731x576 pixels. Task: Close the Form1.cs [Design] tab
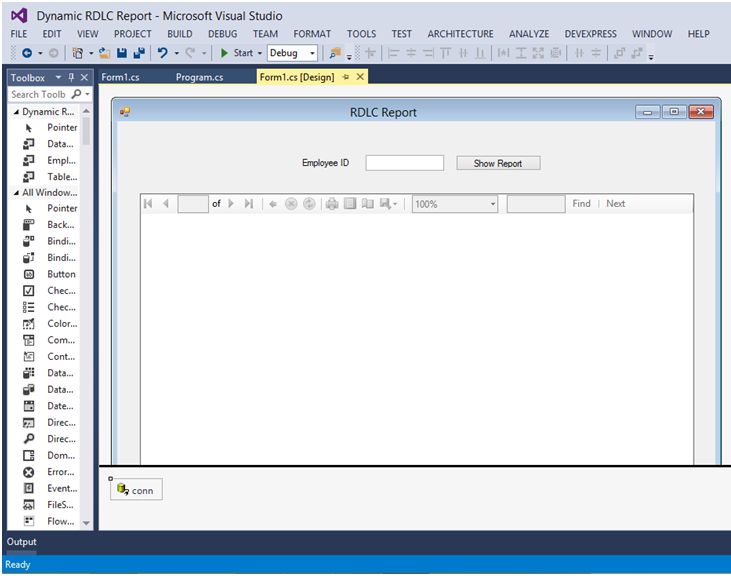pos(360,77)
